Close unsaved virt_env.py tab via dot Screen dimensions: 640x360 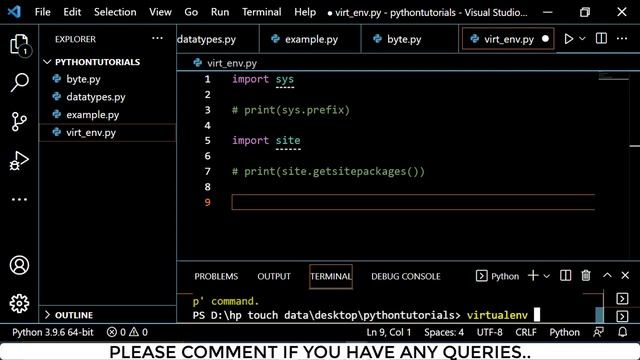click(x=545, y=39)
